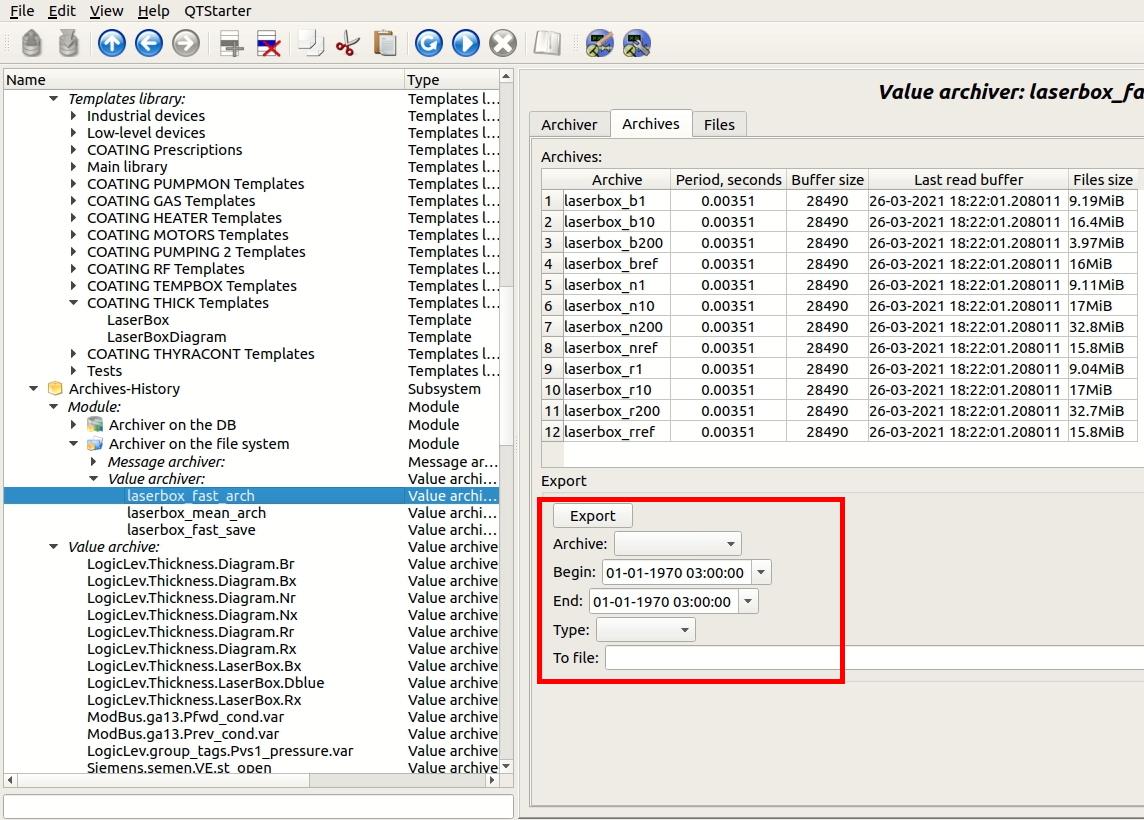This screenshot has height=820, width=1144.
Task: Click the To file input field
Action: 870,658
